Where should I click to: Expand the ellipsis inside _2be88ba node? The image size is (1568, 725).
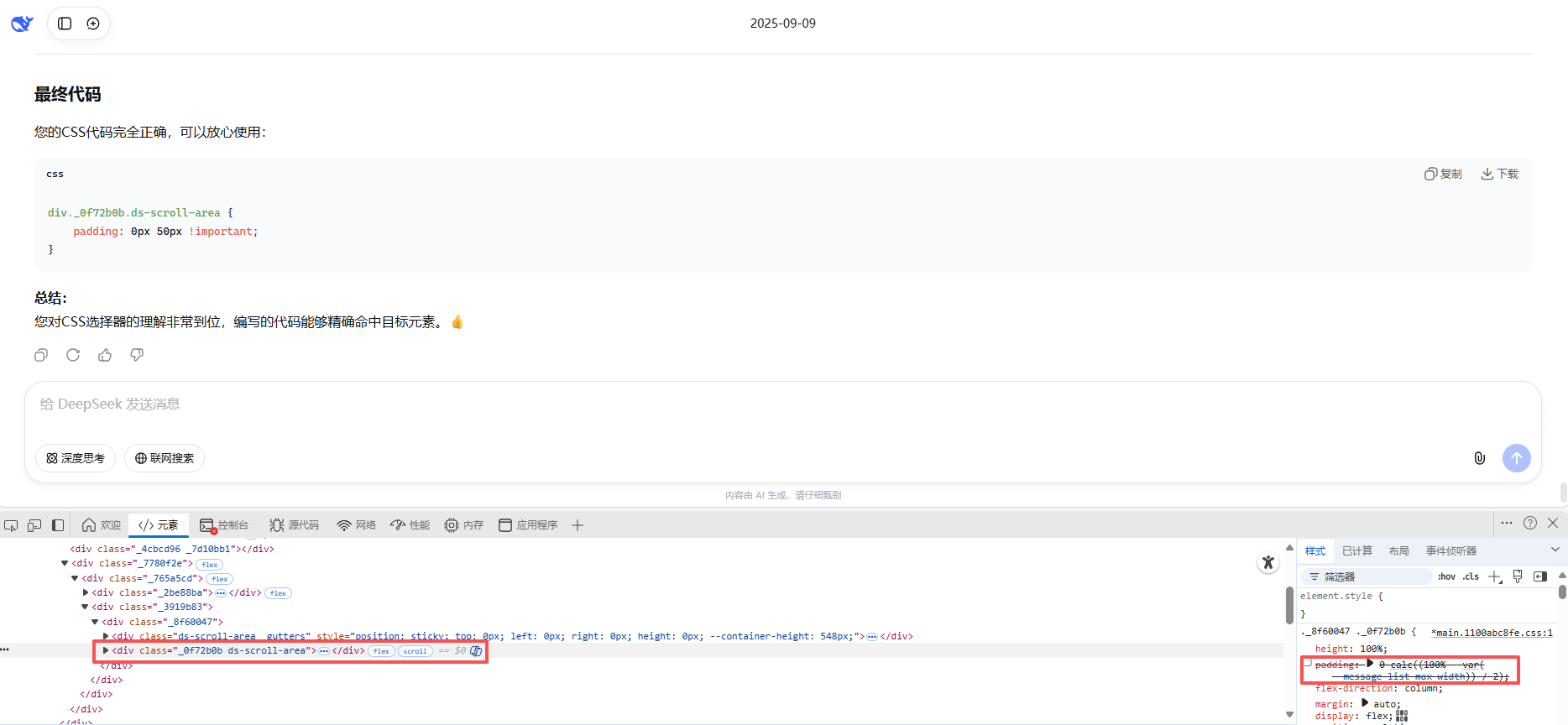click(221, 593)
